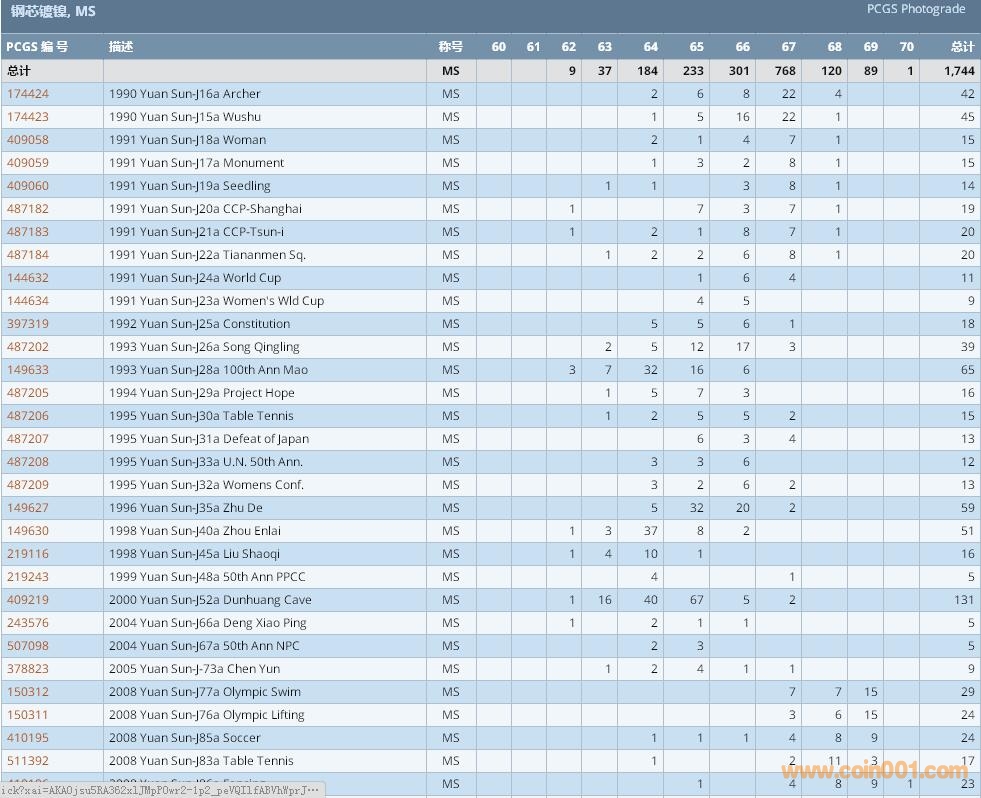This screenshot has height=798, width=981.
Task: Open coin number 174424 link
Action: 28,94
